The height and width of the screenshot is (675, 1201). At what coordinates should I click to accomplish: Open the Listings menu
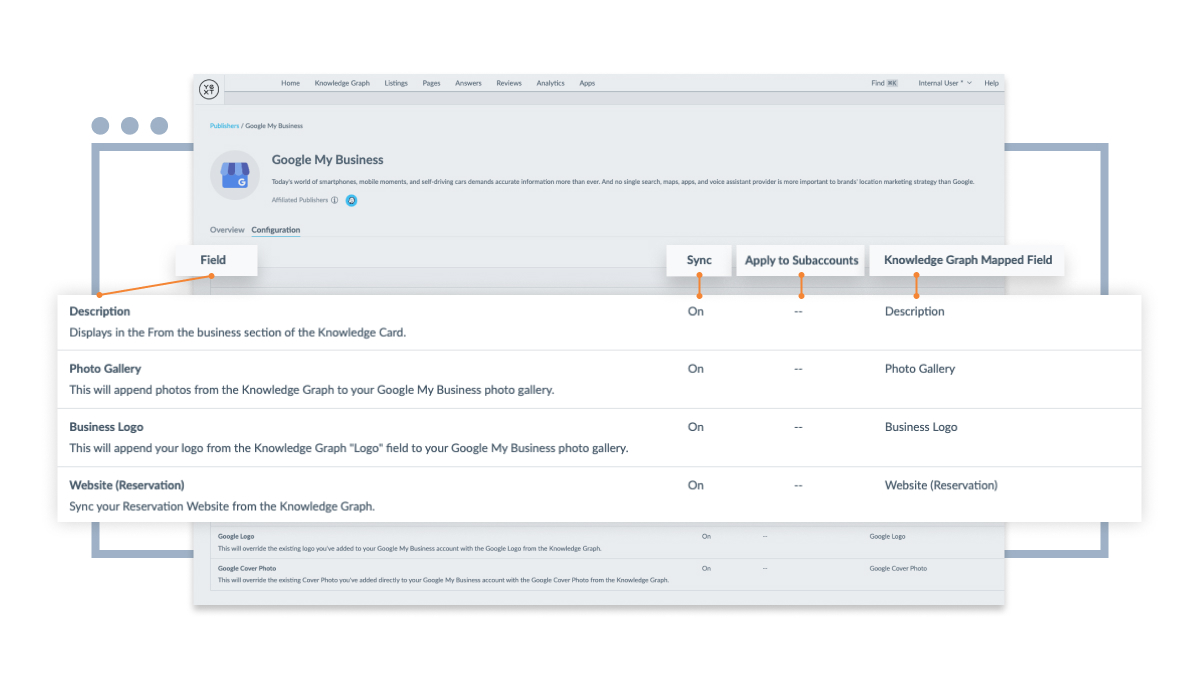[x=396, y=83]
